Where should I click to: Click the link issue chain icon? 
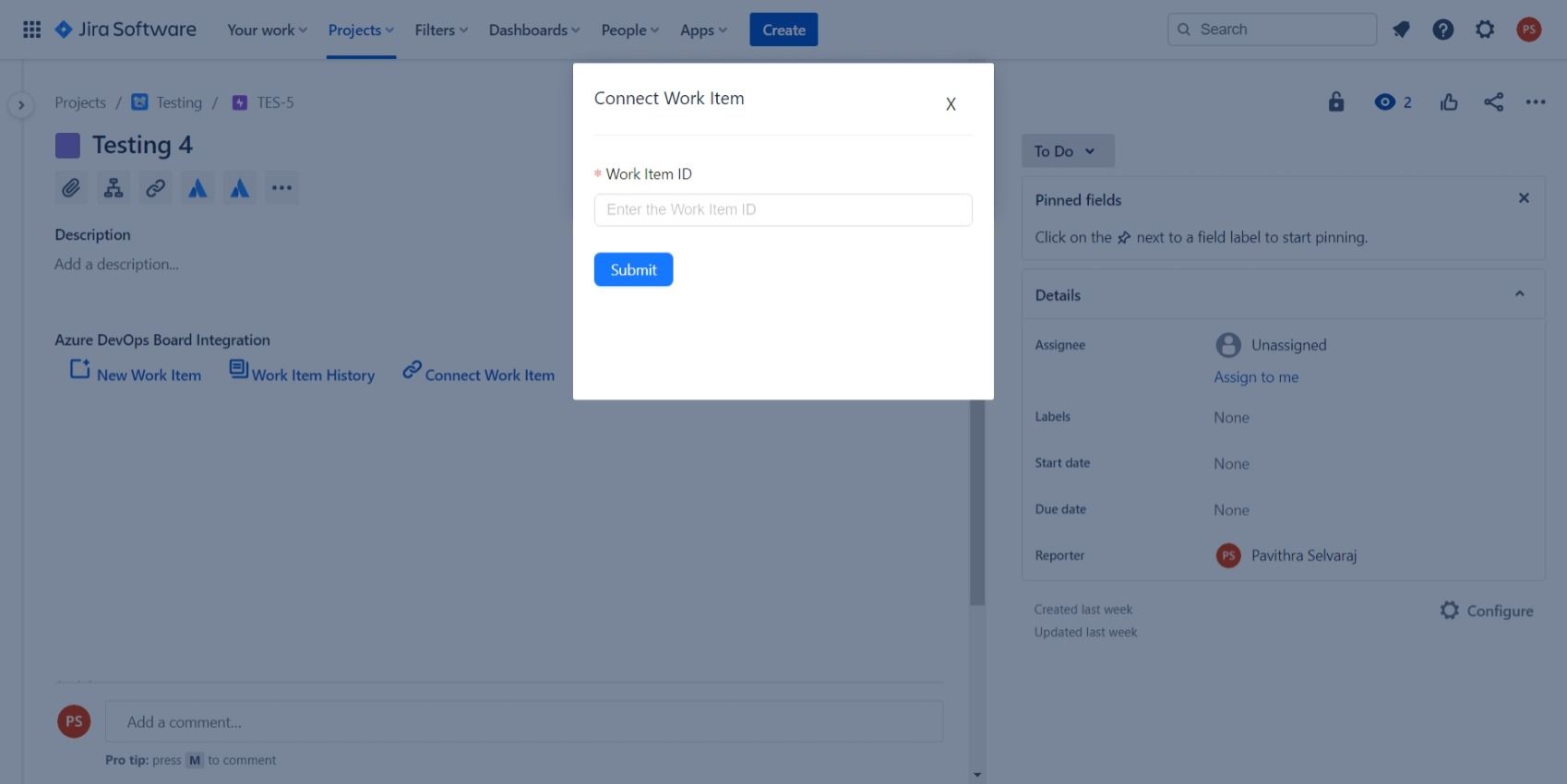click(155, 188)
